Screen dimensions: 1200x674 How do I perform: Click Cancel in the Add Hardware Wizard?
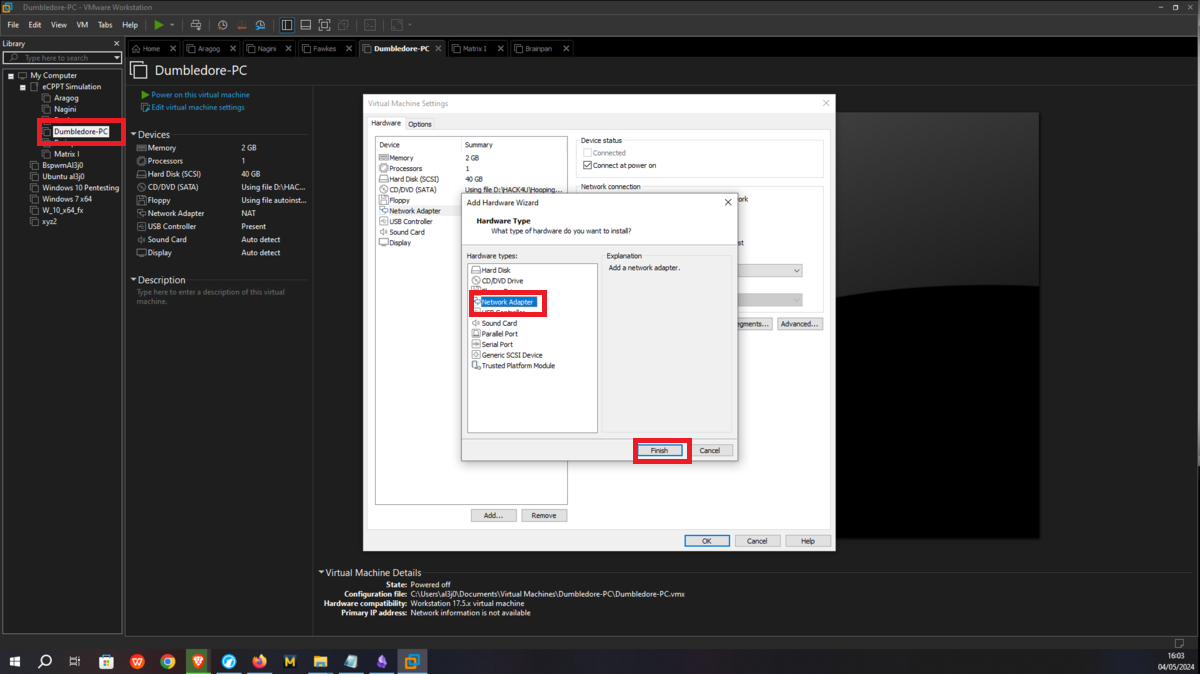tap(710, 450)
